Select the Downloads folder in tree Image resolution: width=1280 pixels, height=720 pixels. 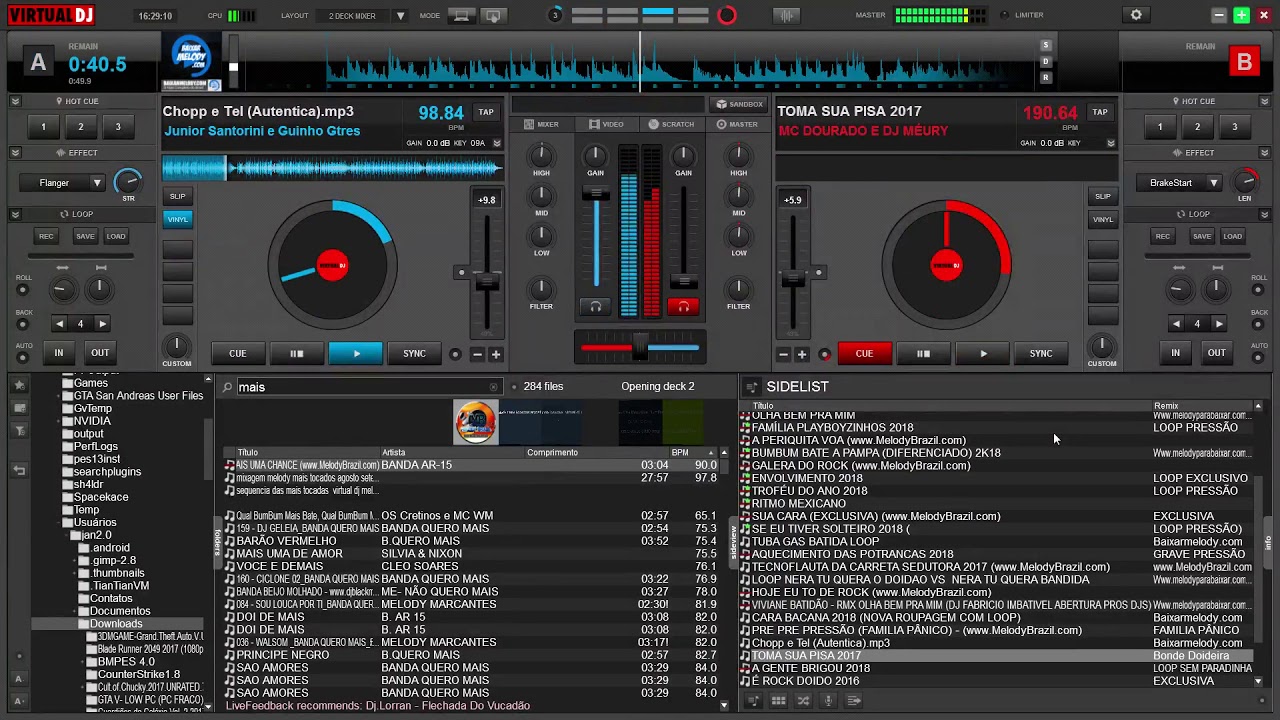tap(116, 624)
